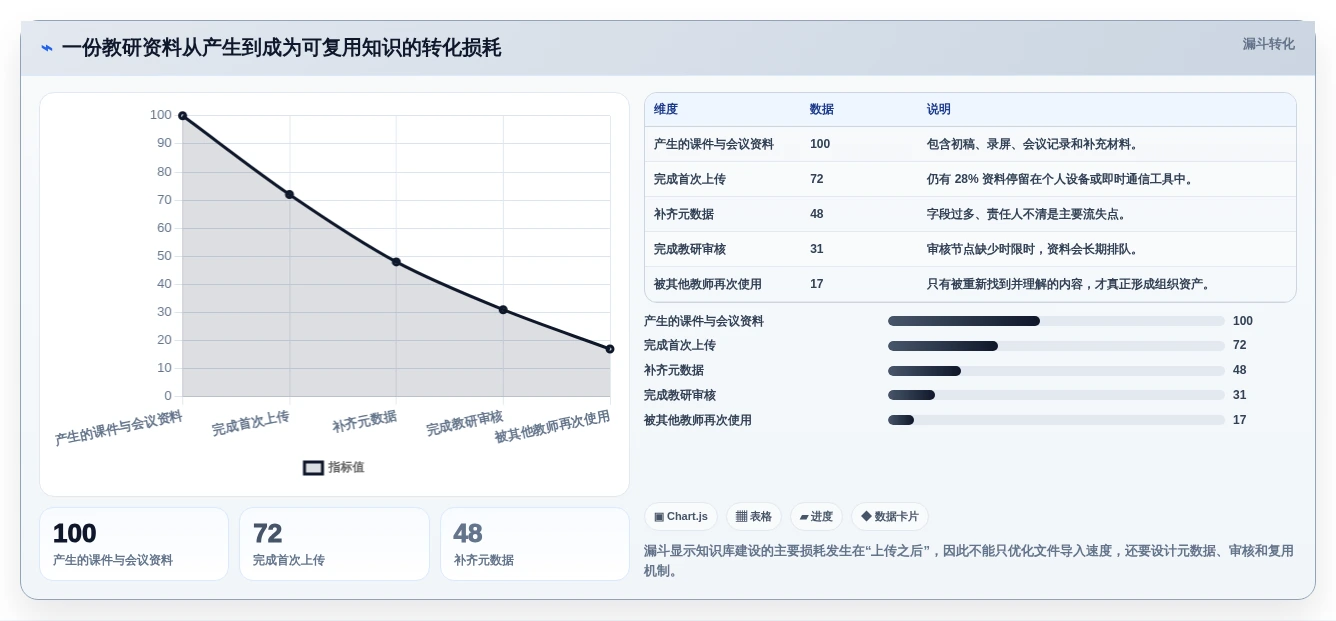Click the note 字段过多、责任人不清
Viewport: 1336px width, 621px height.
coord(1029,214)
